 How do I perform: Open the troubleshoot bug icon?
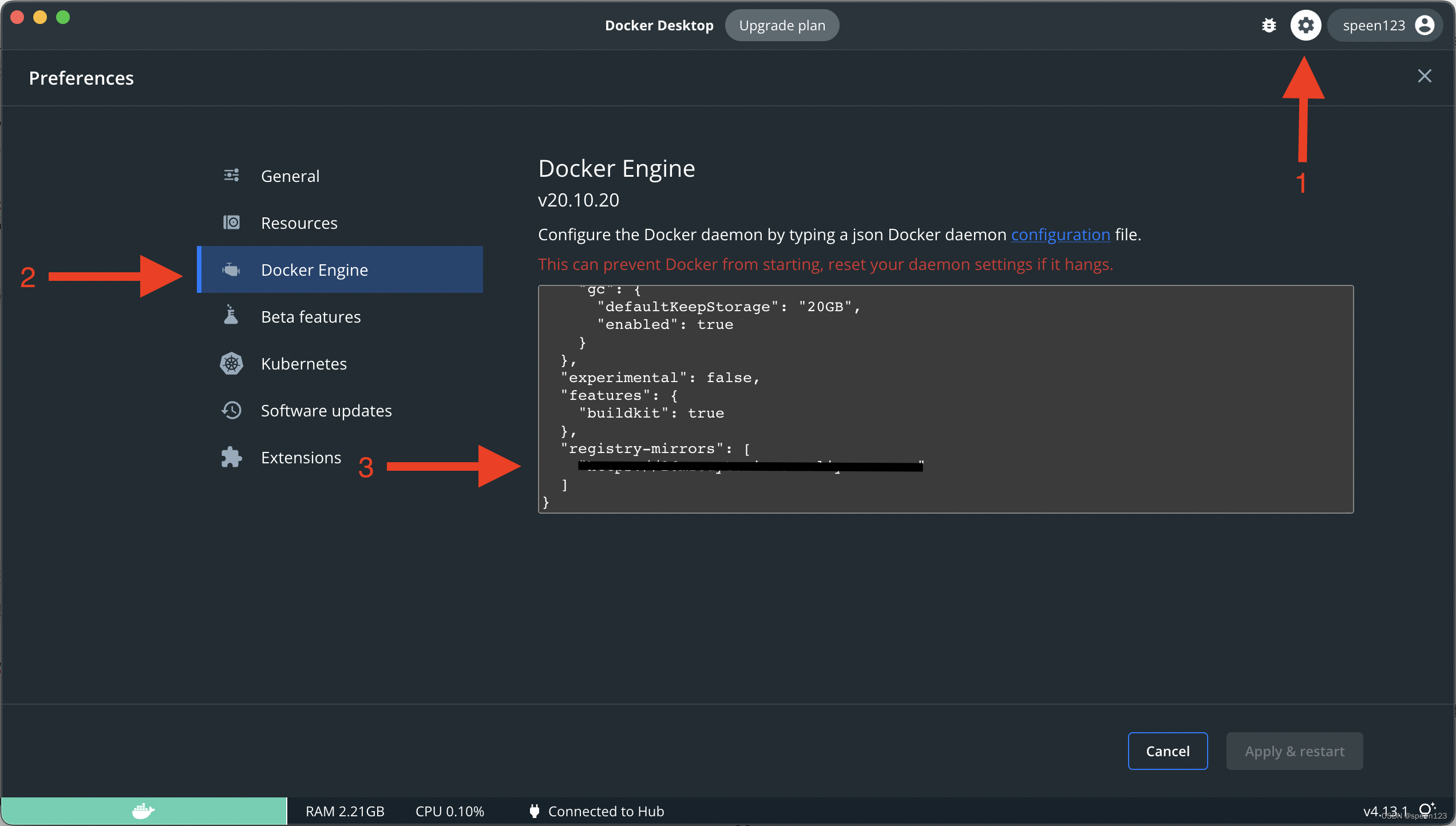click(x=1269, y=25)
